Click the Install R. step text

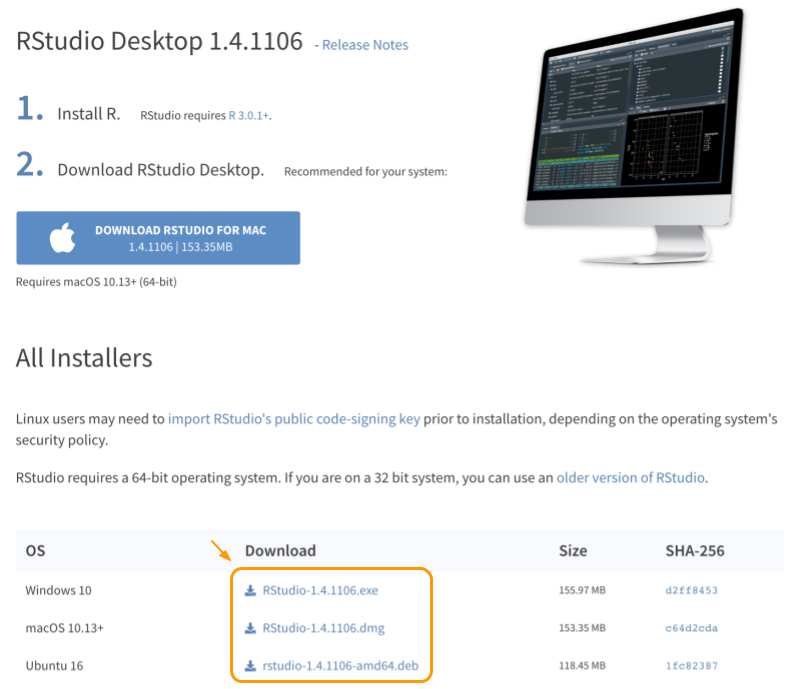click(89, 113)
